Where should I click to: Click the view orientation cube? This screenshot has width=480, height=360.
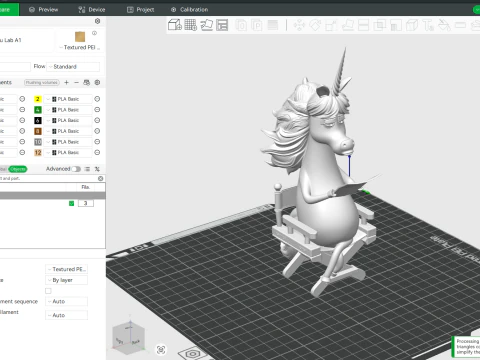coord(129,337)
